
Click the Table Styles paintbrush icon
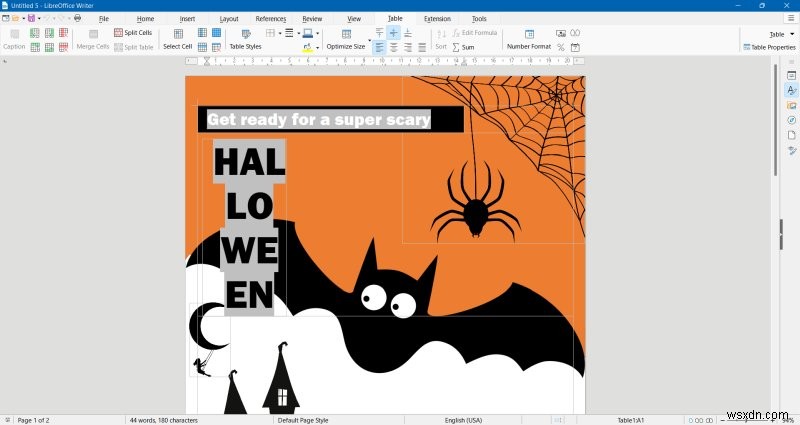tap(246, 34)
